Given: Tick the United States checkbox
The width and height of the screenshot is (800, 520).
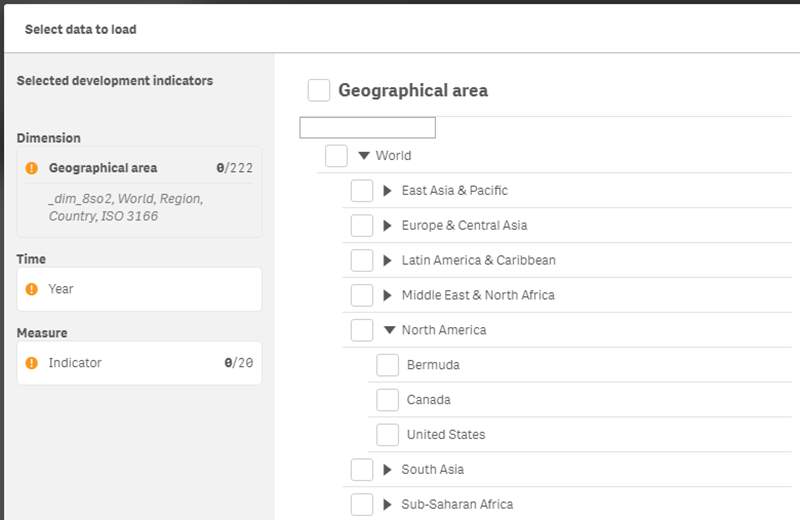Looking at the screenshot, I should tap(387, 435).
